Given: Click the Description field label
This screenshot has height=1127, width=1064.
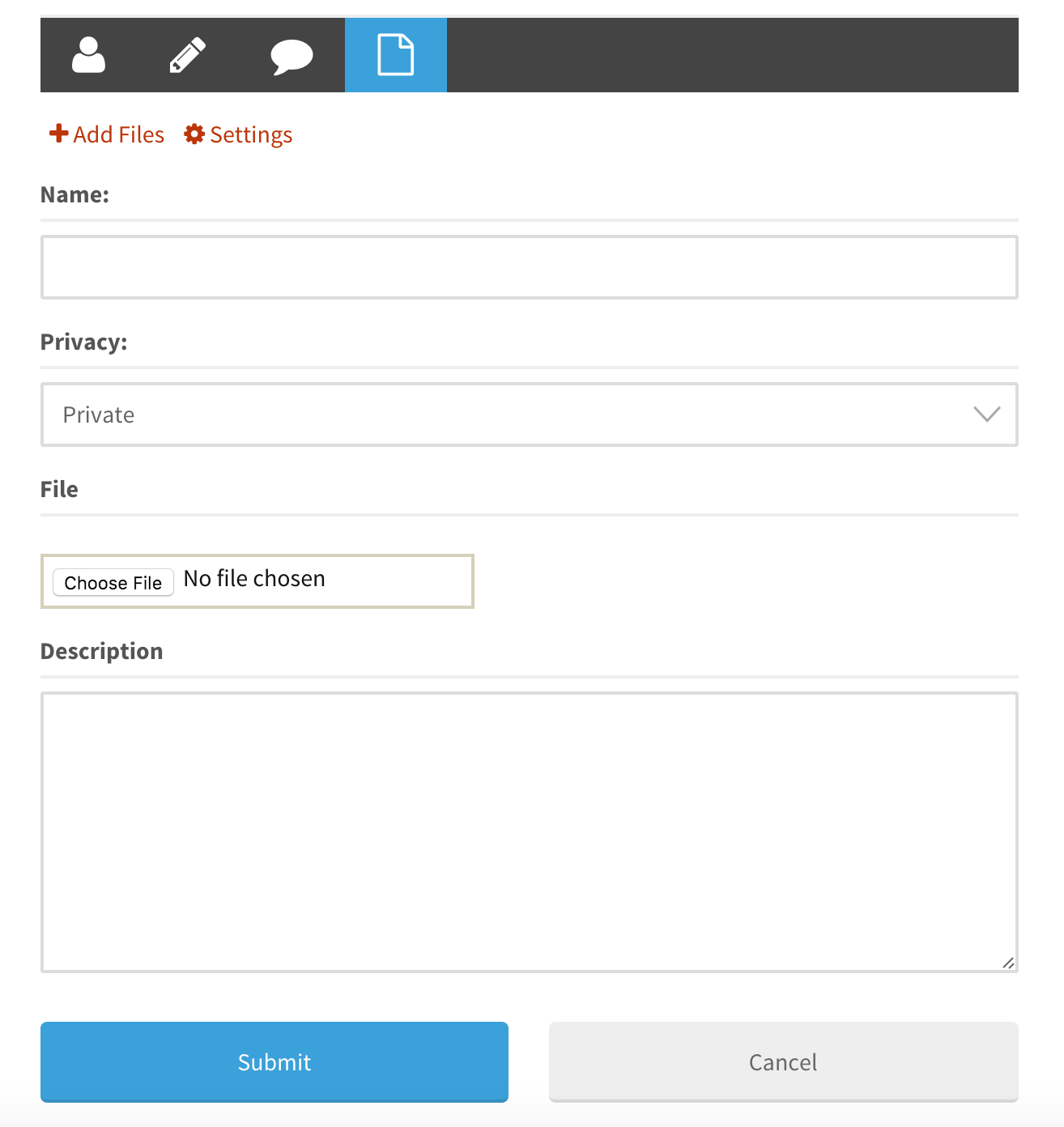Looking at the screenshot, I should pos(102,652).
